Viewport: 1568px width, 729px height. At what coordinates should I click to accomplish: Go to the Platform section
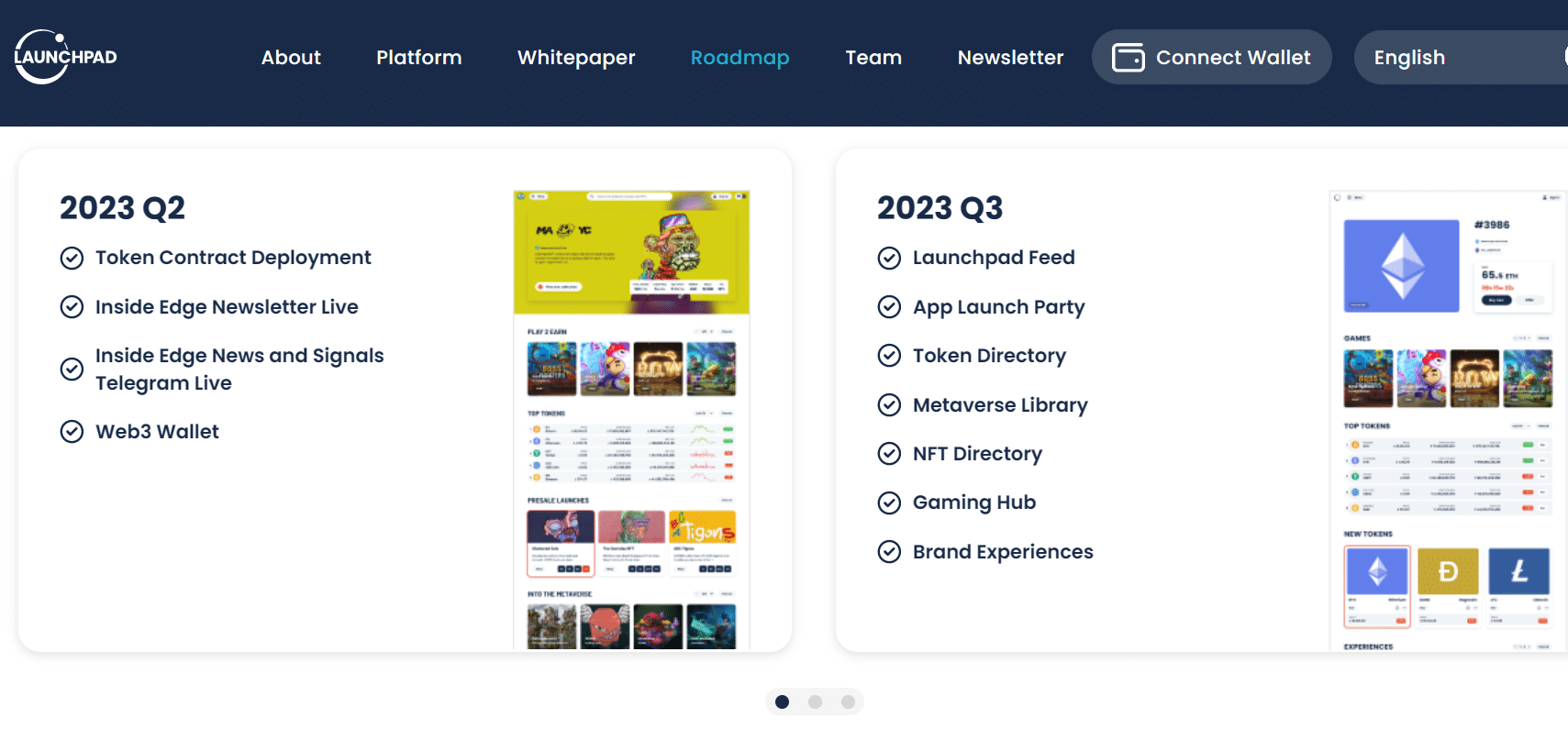[x=418, y=58]
